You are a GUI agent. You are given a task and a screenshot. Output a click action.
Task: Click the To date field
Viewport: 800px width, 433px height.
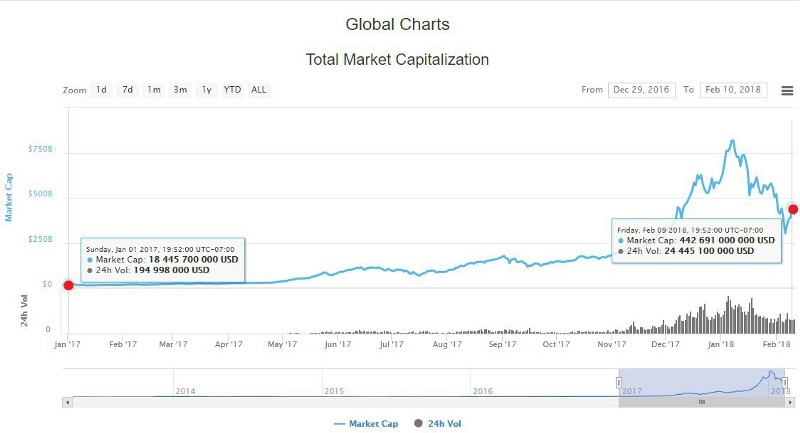pos(732,90)
